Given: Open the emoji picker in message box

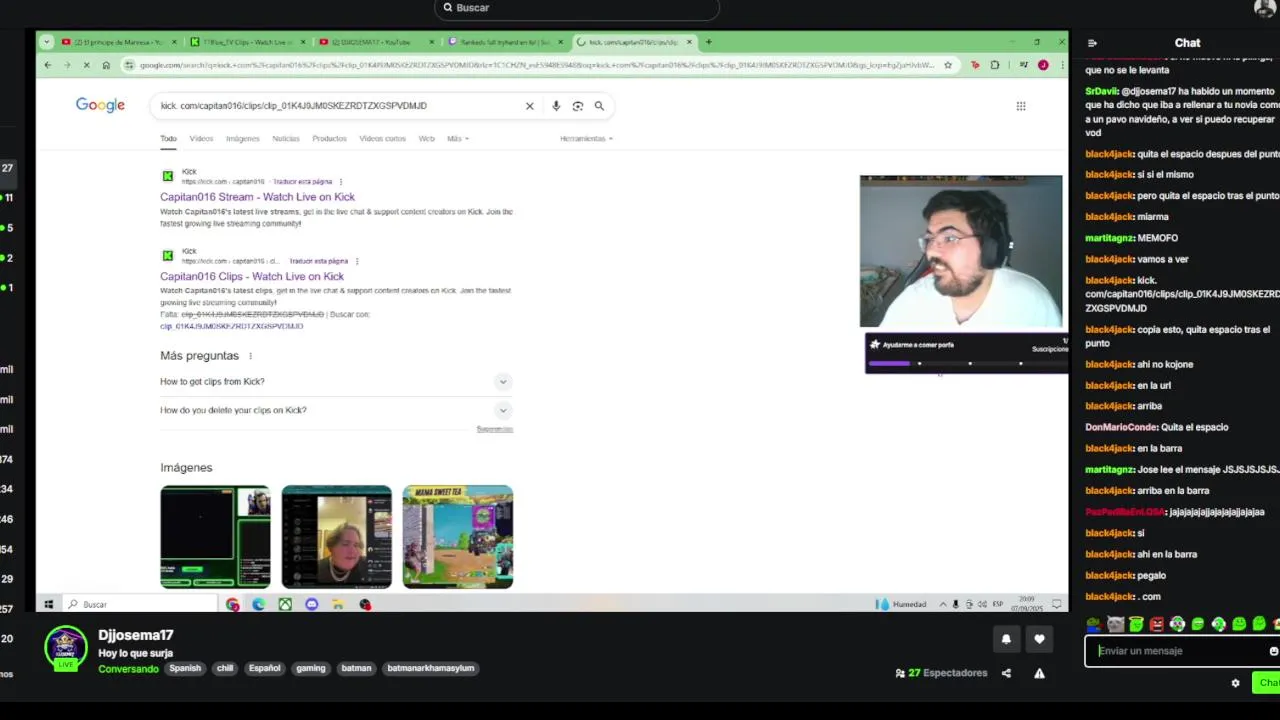Looking at the screenshot, I should pos(1273,651).
